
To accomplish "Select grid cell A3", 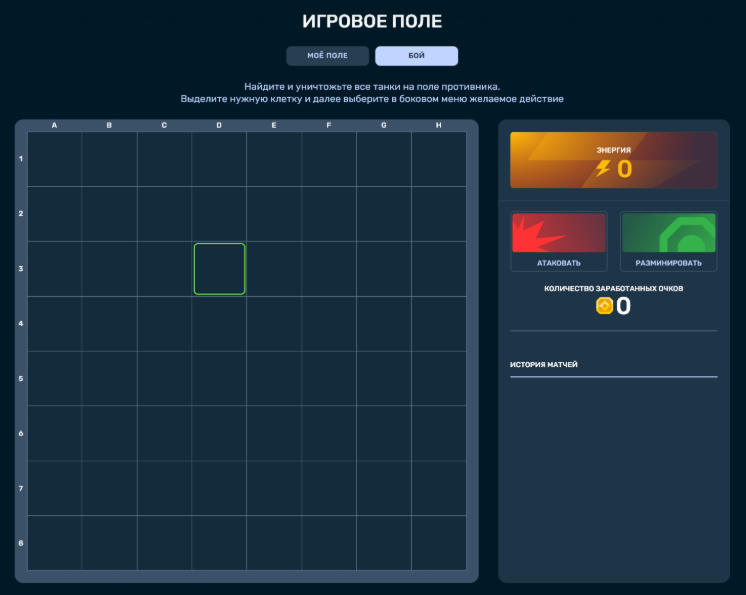I will click(55, 269).
